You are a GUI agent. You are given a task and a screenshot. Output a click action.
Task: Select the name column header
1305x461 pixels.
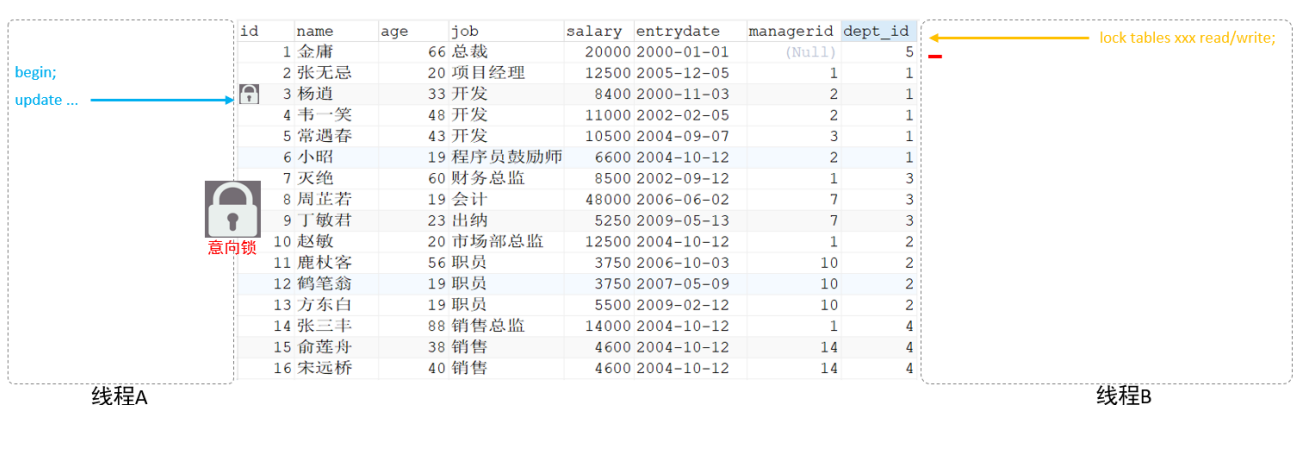[314, 31]
